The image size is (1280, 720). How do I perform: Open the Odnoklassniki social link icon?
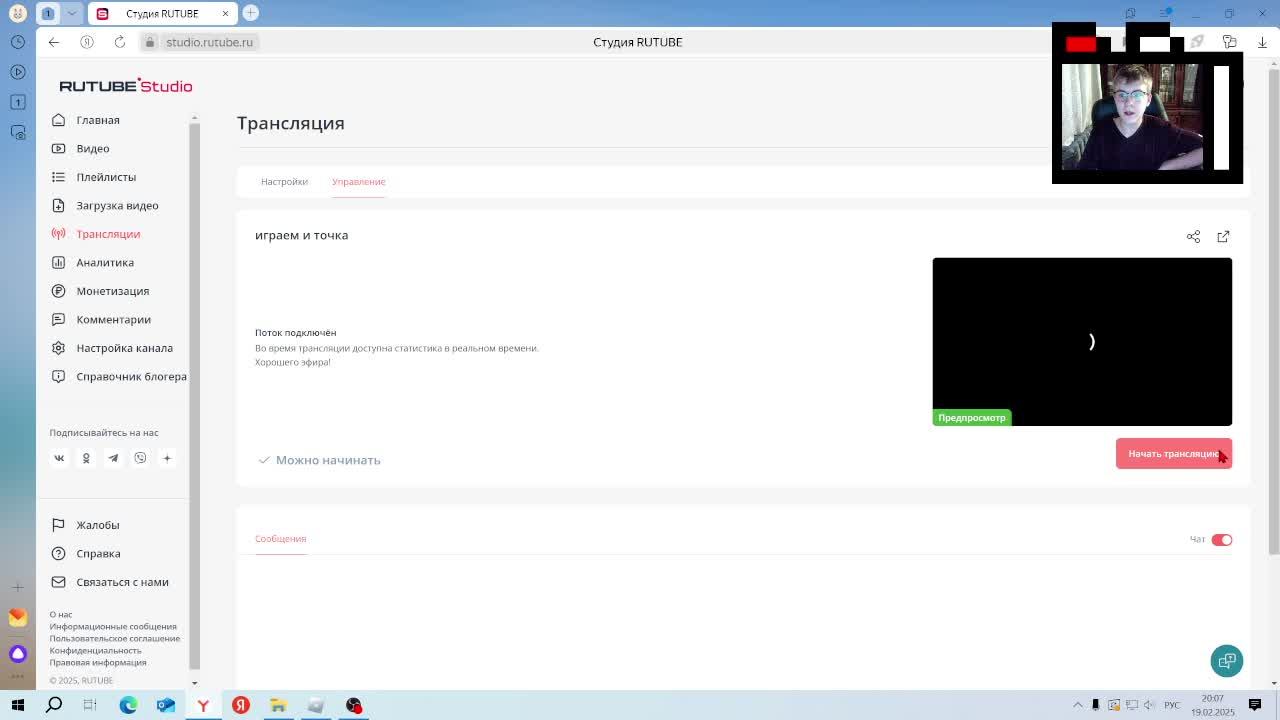click(x=86, y=458)
